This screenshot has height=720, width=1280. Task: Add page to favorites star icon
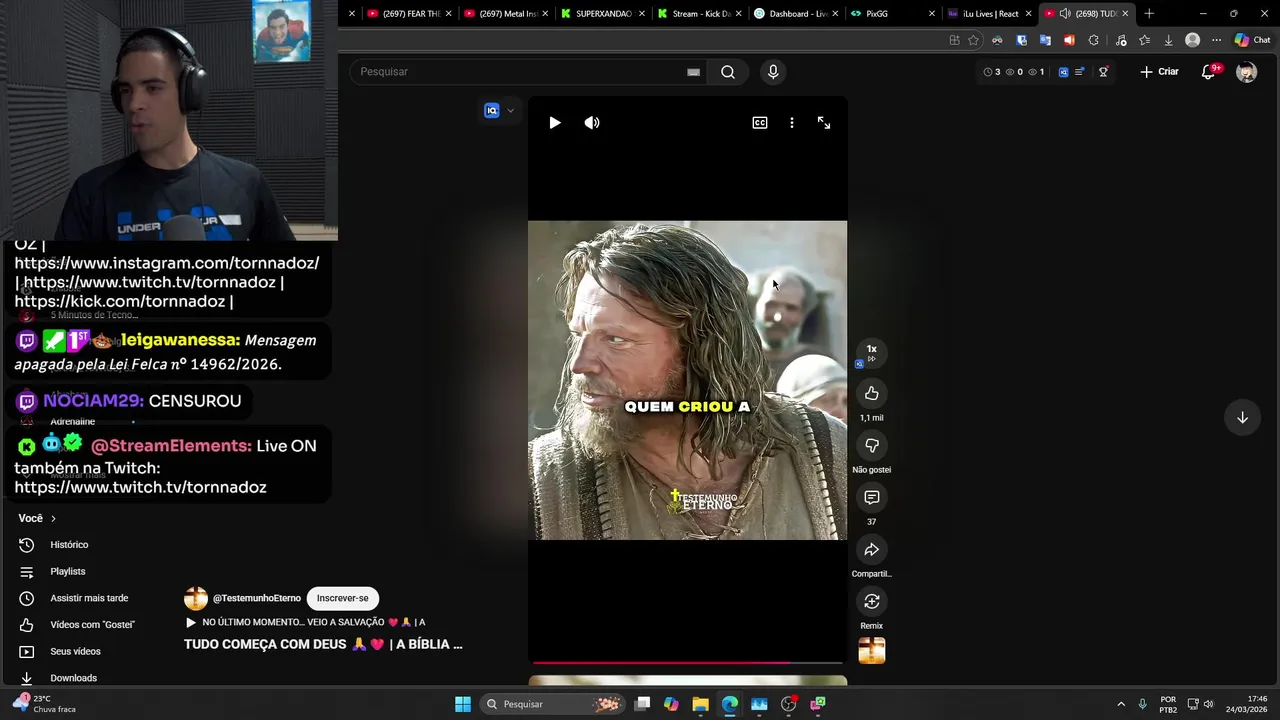(x=973, y=40)
